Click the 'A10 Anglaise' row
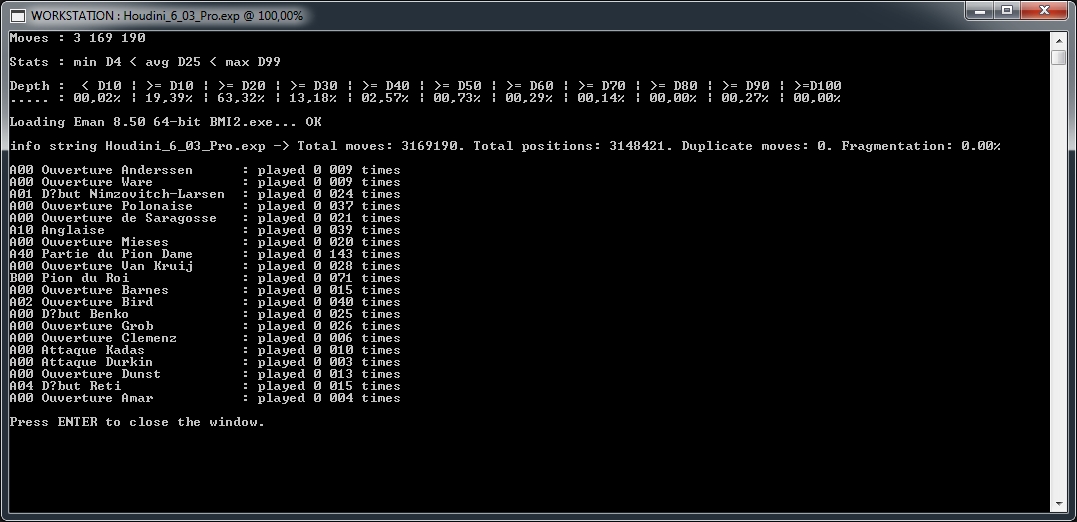The width and height of the screenshot is (1077, 522). tap(205, 230)
